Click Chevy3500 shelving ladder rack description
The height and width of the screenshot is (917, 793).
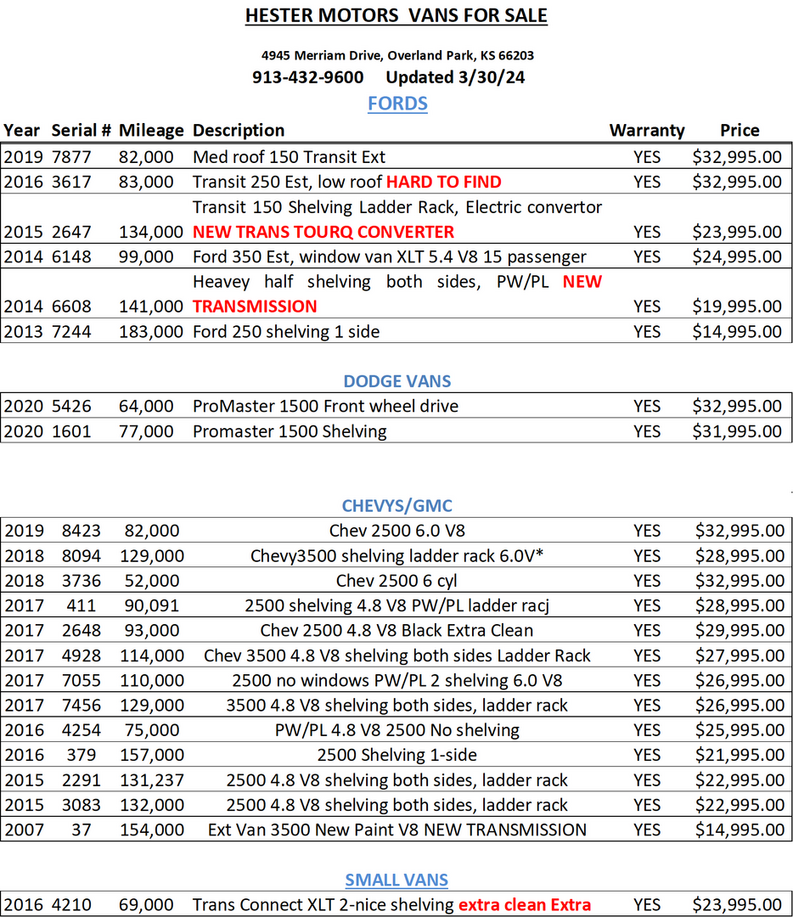tap(397, 556)
